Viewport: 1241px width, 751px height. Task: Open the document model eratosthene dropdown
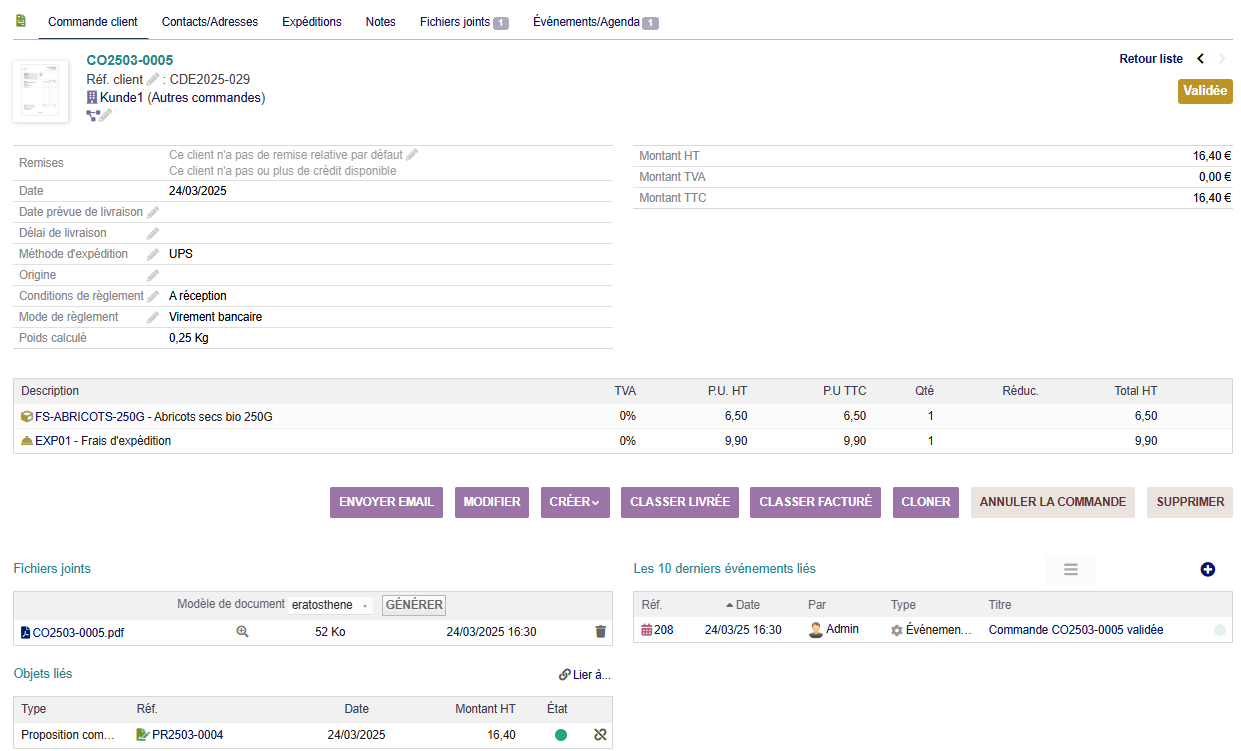click(331, 605)
